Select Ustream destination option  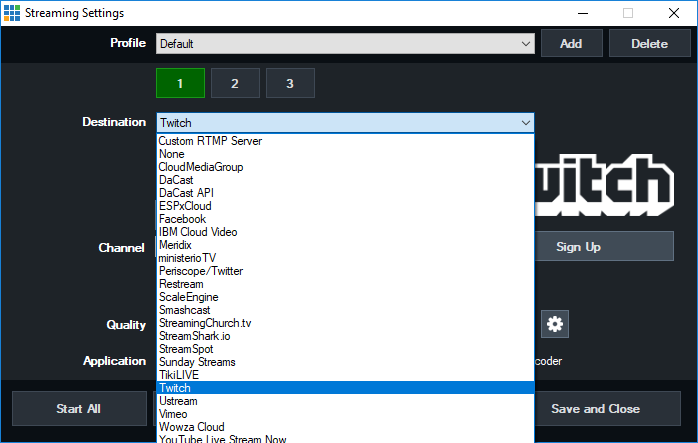click(178, 401)
